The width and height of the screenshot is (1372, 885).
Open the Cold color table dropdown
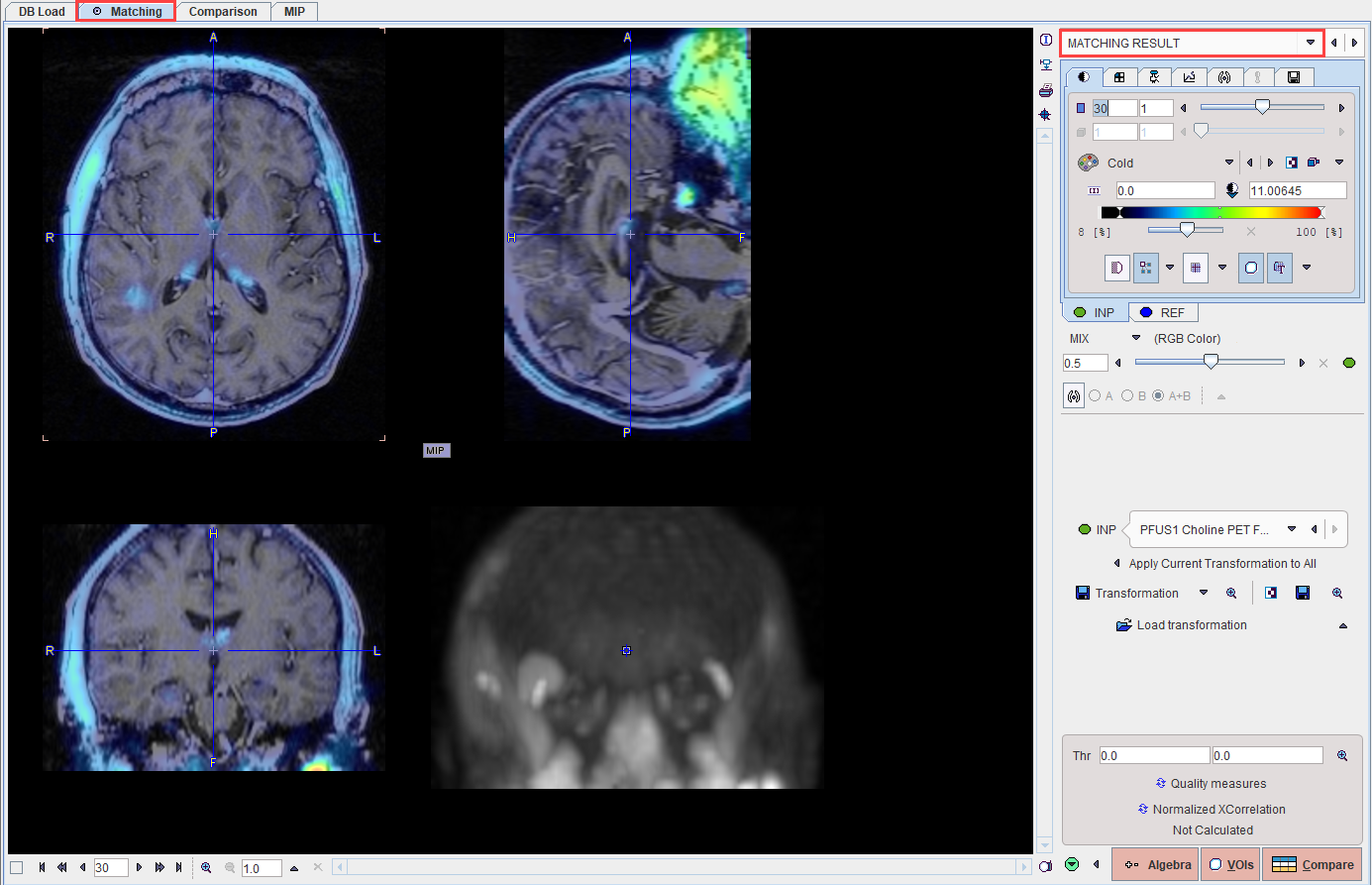point(1229,163)
